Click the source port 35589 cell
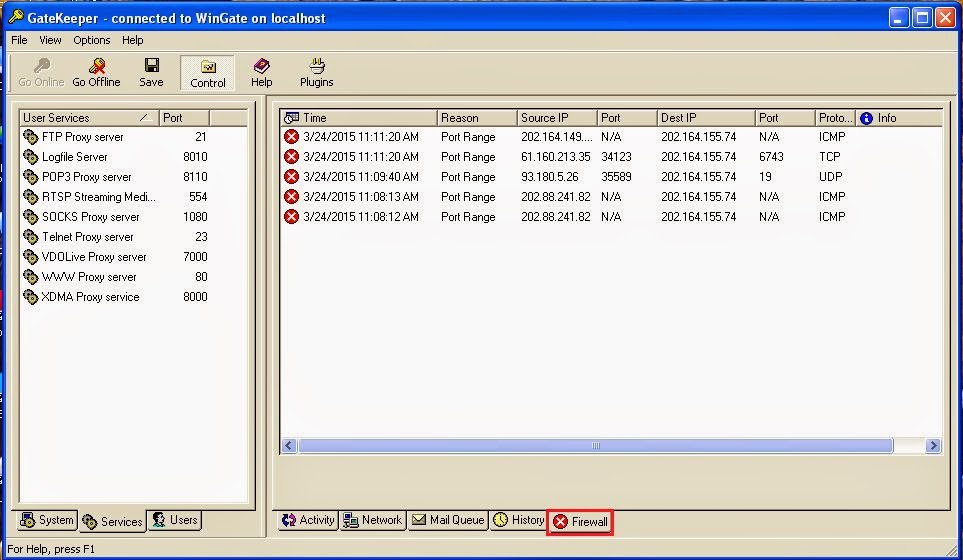963x560 pixels. click(x=616, y=177)
